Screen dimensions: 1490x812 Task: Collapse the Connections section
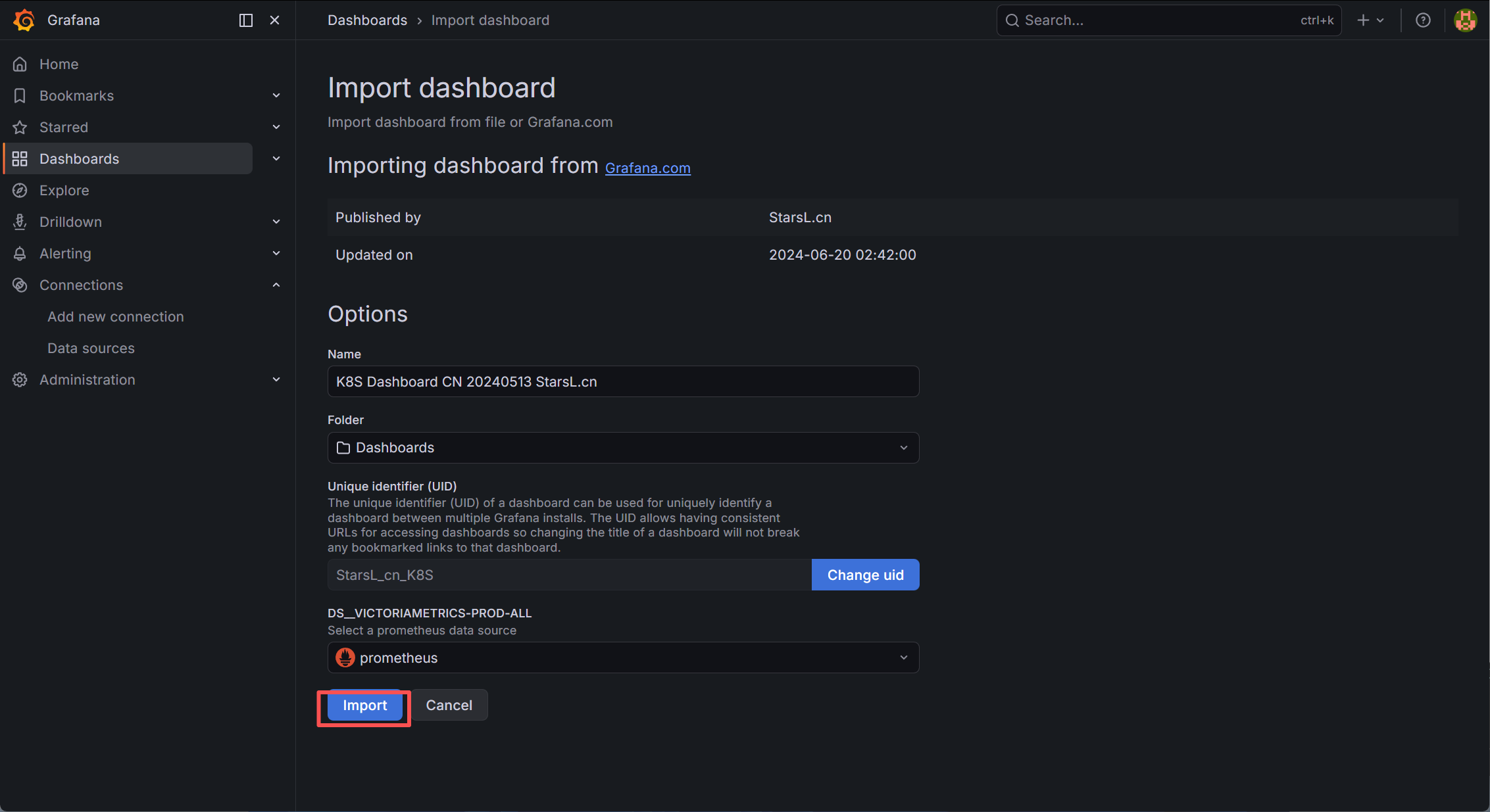[276, 285]
